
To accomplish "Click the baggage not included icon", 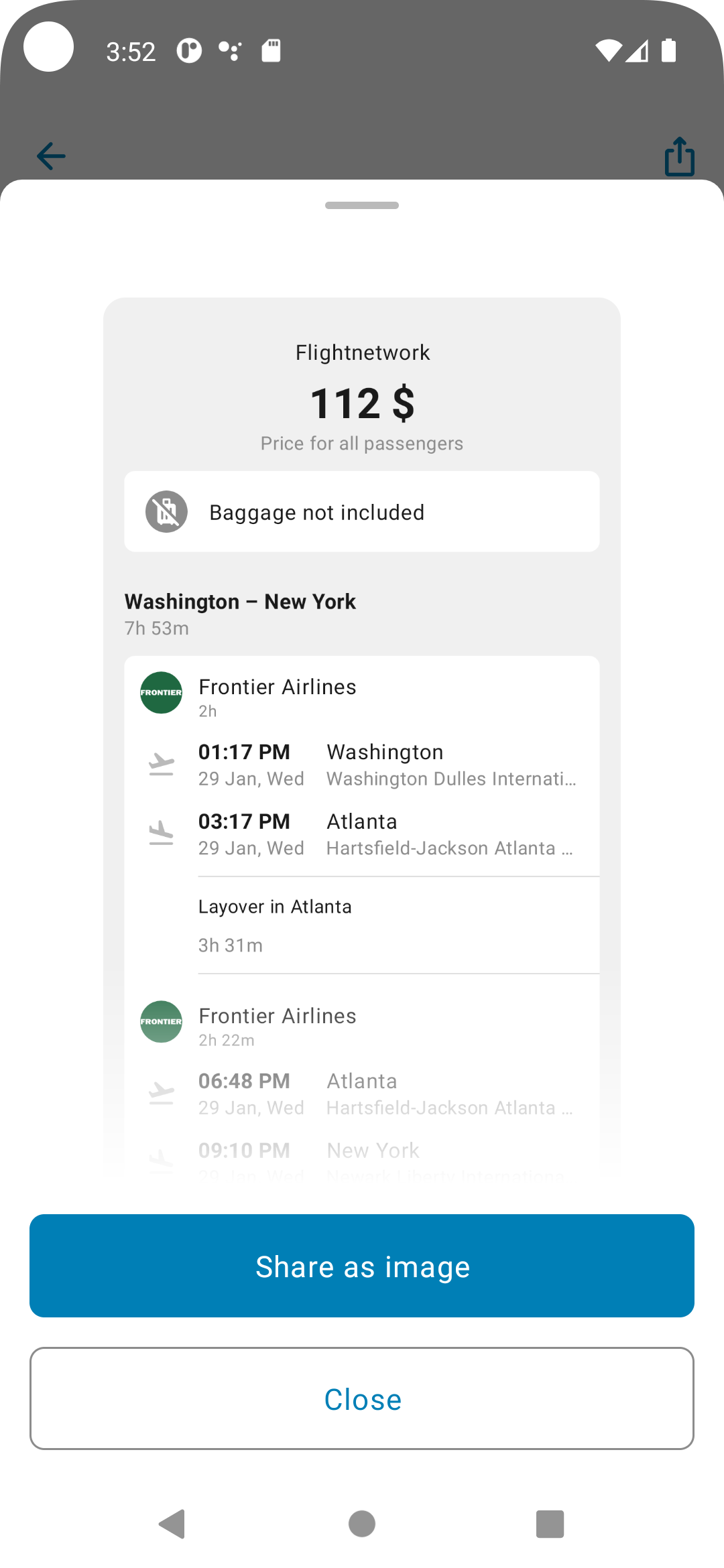I will click(166, 512).
